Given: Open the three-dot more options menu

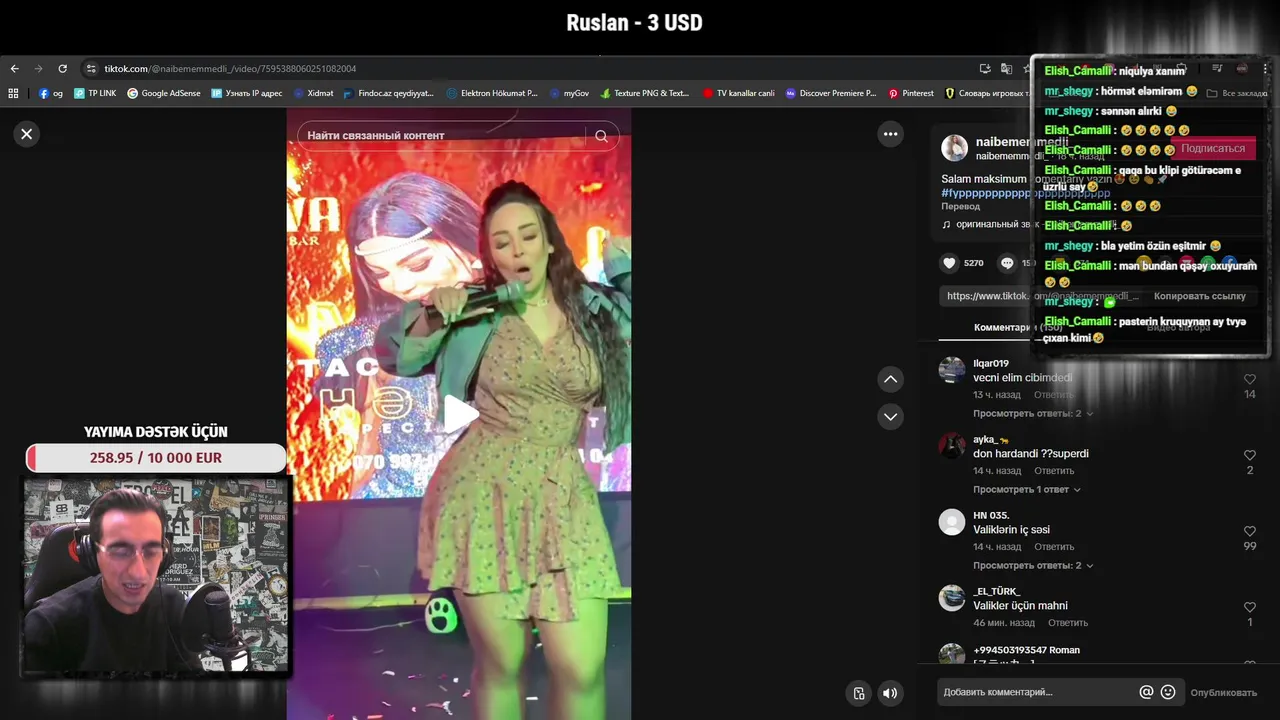Looking at the screenshot, I should [x=890, y=134].
